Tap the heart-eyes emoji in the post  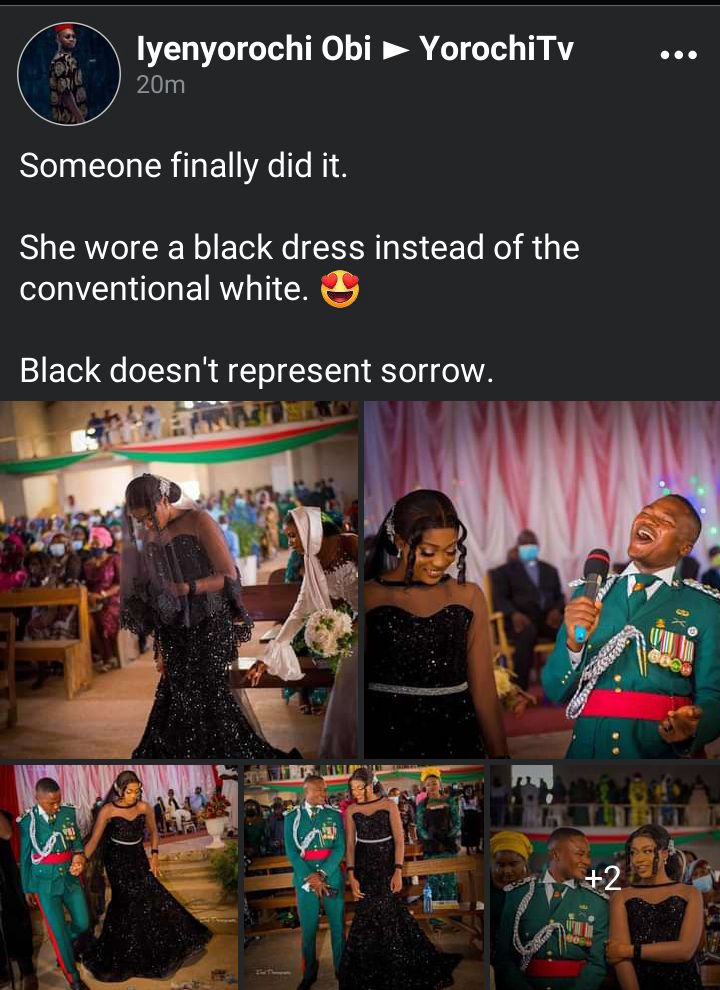340,290
